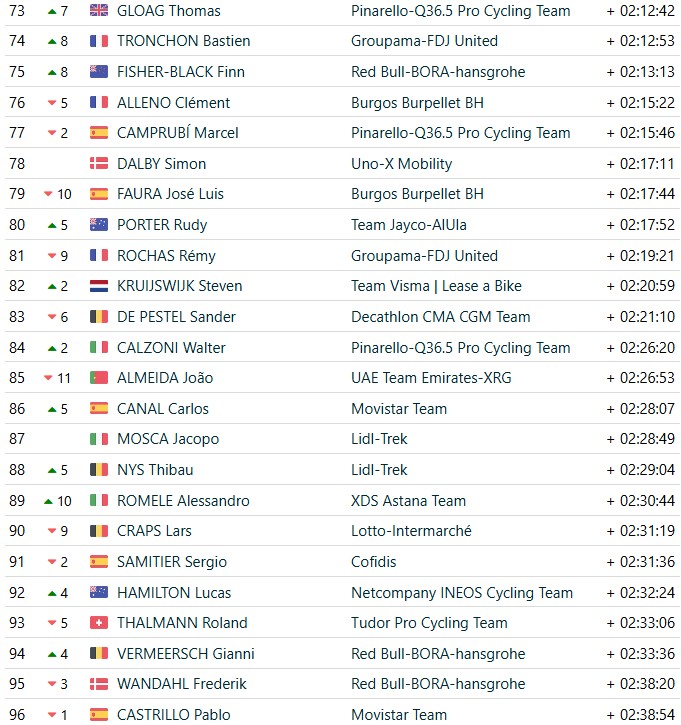Open Team Visma | Lease a Bike page
Screen dimensions: 681x725
[x=436, y=286]
